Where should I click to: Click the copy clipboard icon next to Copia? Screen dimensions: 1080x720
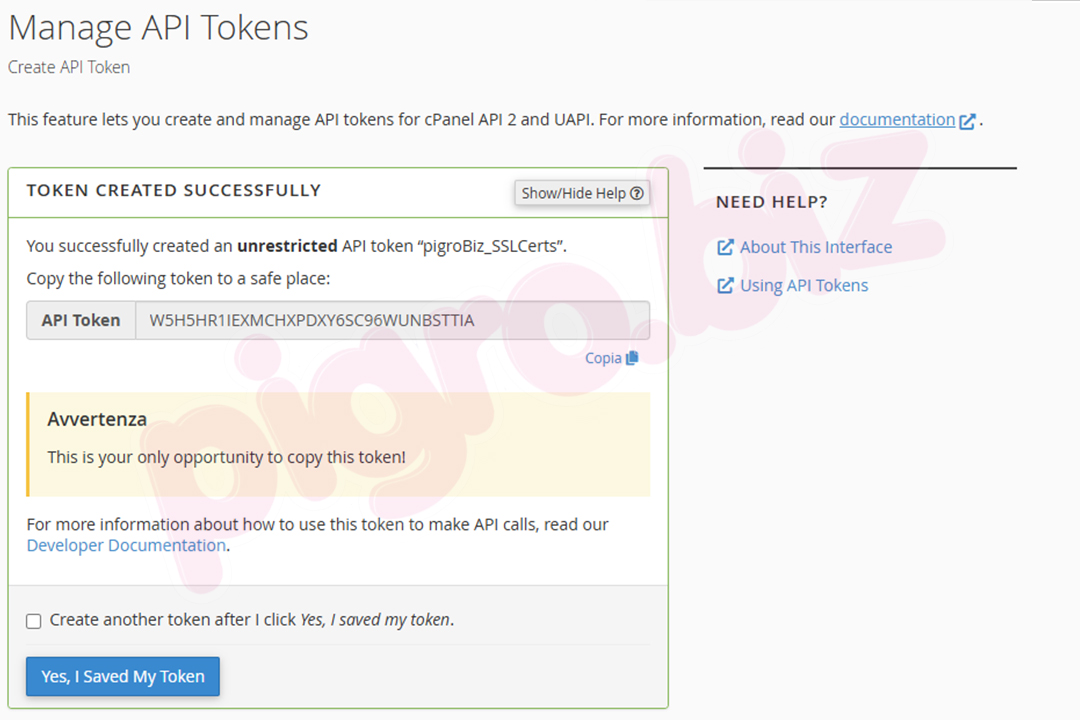coord(632,358)
